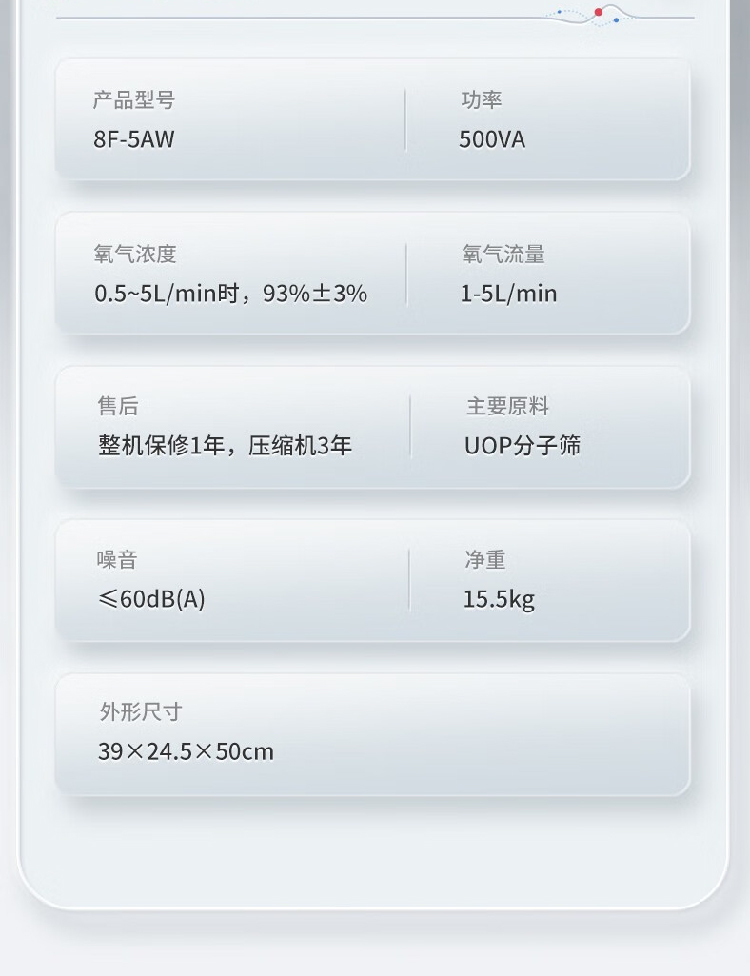Click the 氧气流量 label

click(x=503, y=254)
